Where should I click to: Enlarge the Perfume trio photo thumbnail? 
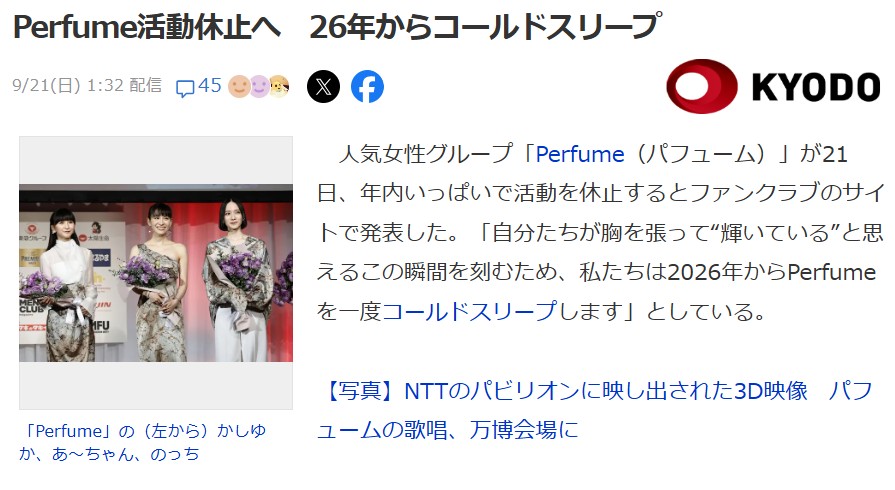pyautogui.click(x=156, y=273)
